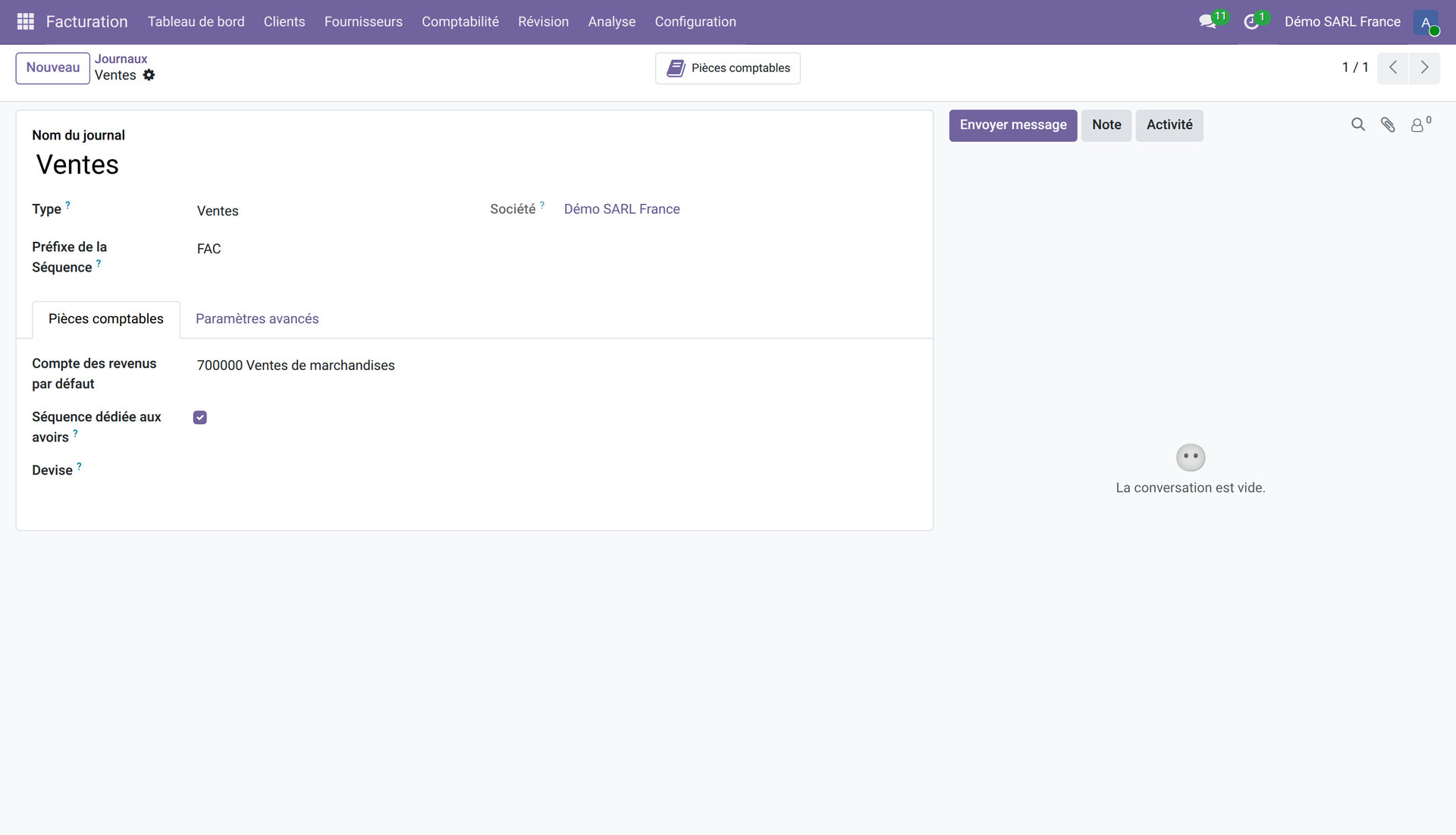Click the help mark beside Devise

pyautogui.click(x=79, y=466)
